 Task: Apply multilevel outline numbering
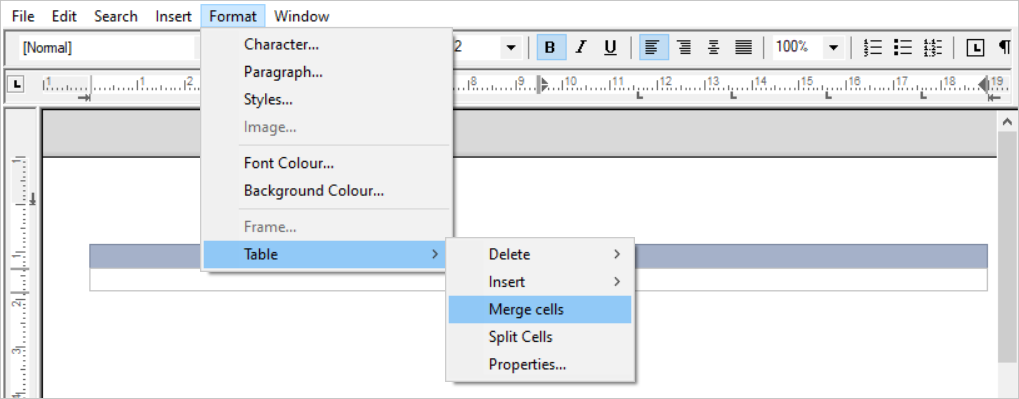point(933,47)
